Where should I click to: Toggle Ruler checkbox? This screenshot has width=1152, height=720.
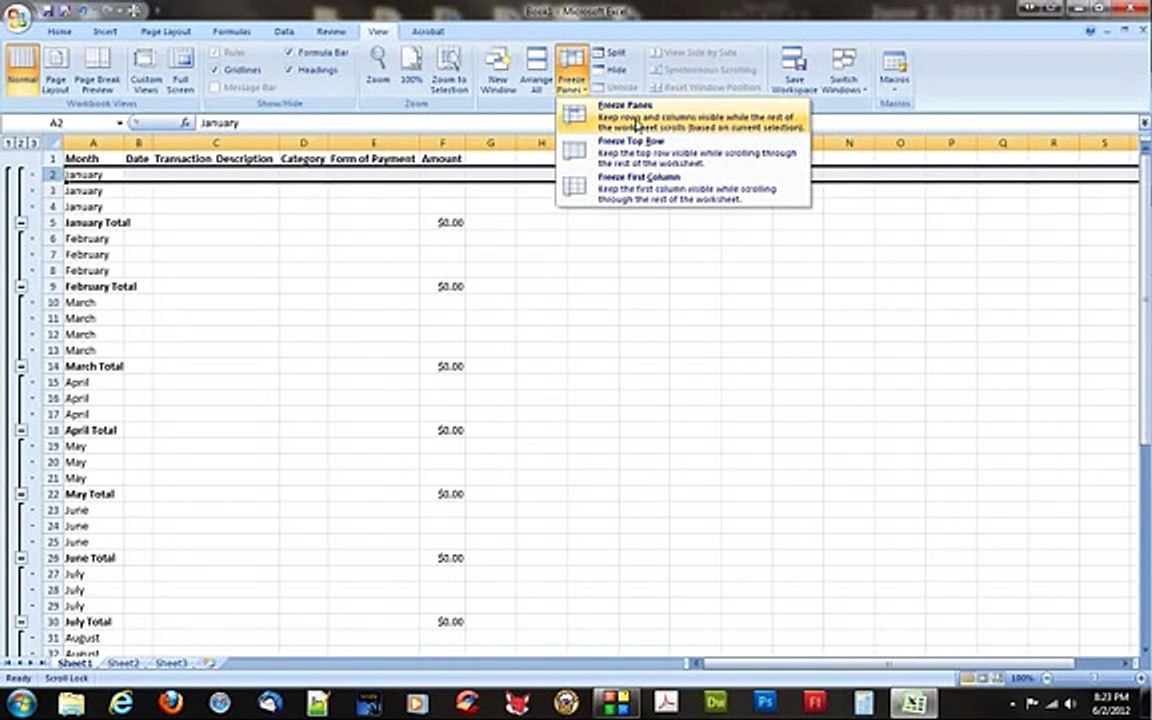[x=215, y=52]
